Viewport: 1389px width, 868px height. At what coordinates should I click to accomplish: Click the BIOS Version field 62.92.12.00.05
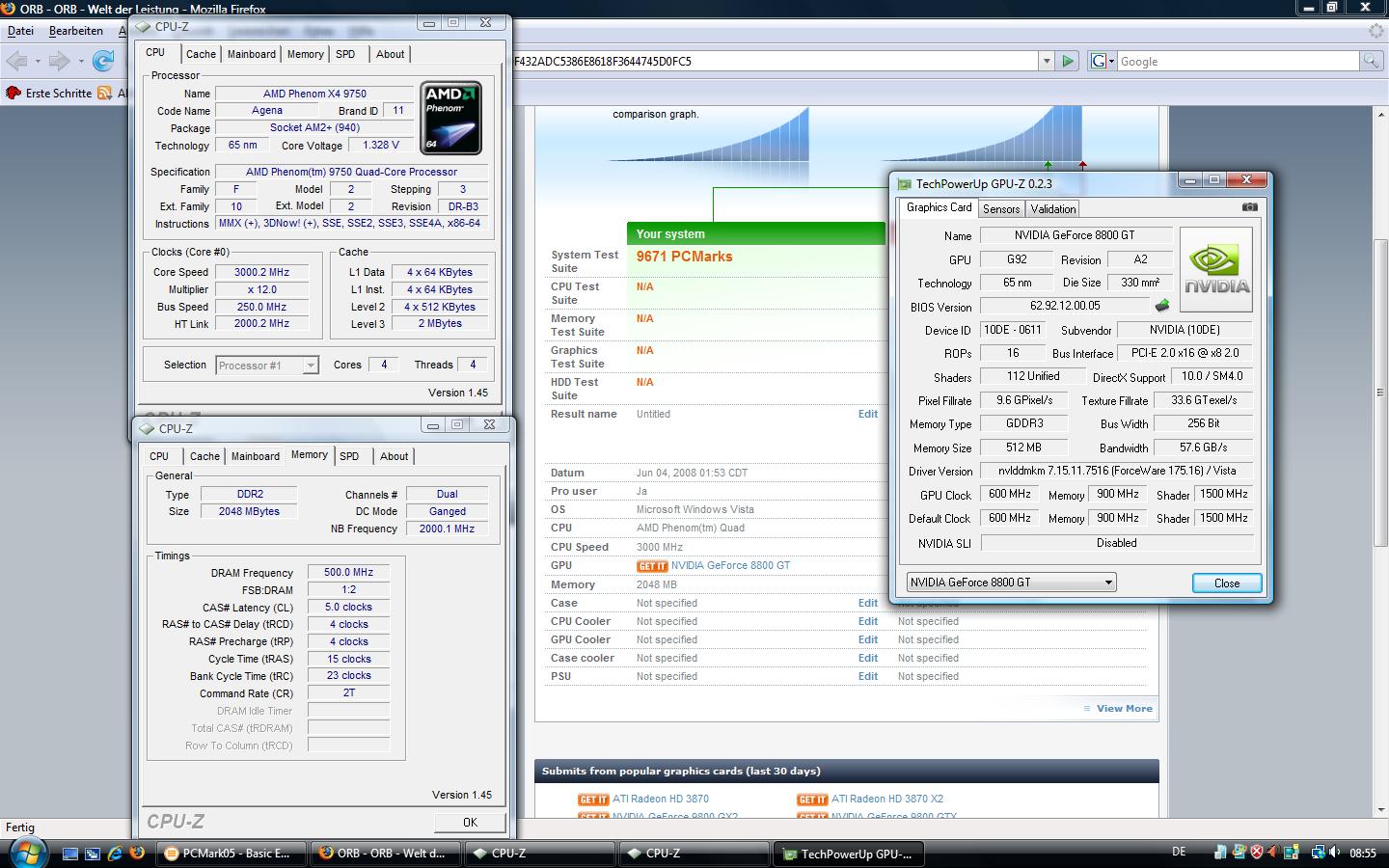(x=1065, y=306)
